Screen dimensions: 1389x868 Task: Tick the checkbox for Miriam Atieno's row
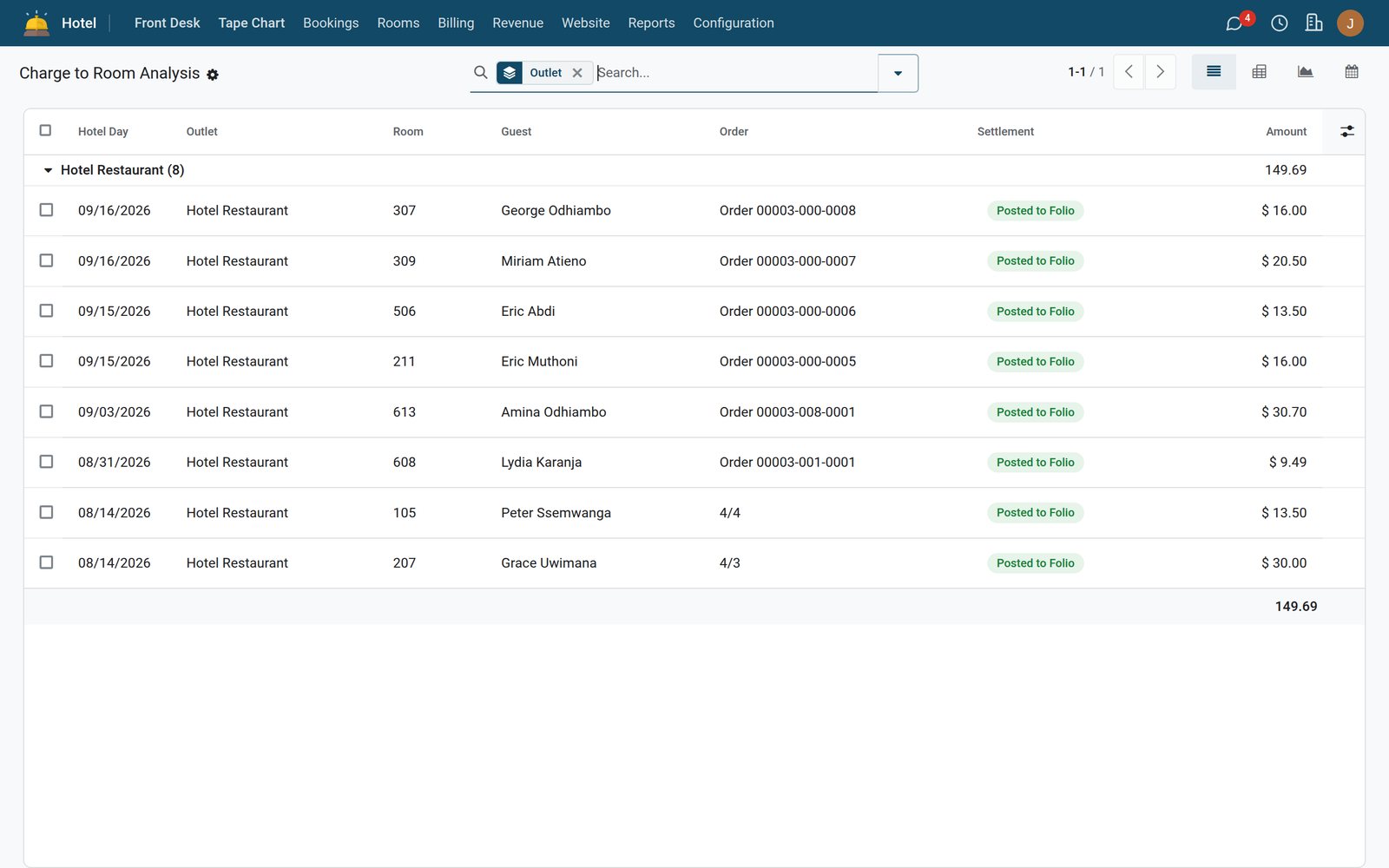46,260
